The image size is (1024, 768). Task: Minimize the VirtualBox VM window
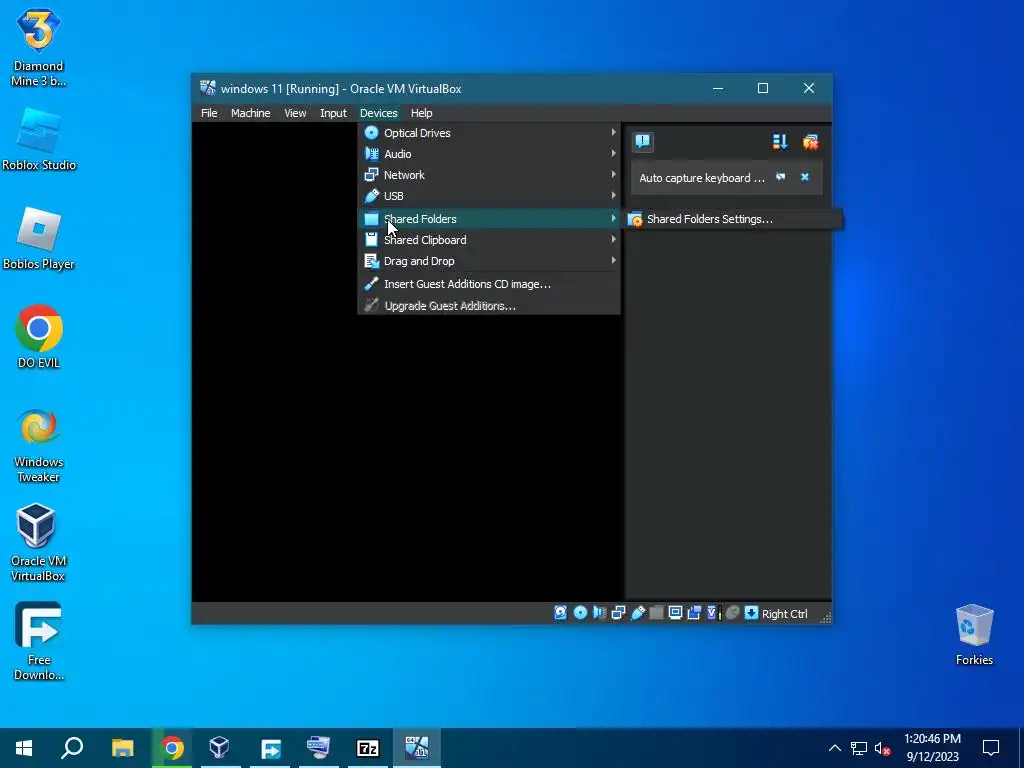coord(718,88)
